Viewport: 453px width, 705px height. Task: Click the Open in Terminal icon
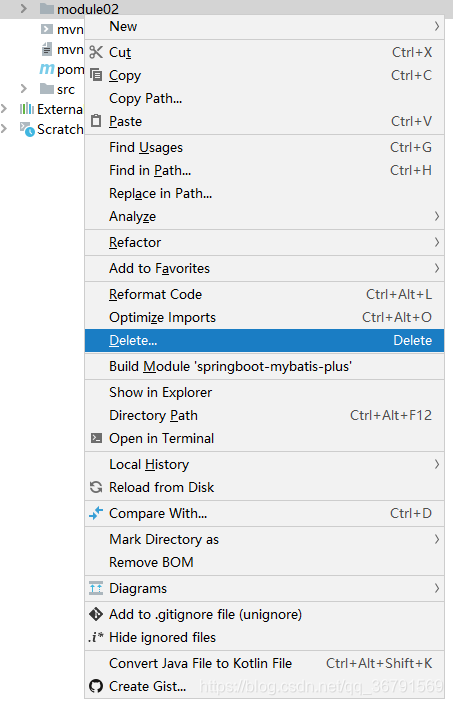[96, 438]
